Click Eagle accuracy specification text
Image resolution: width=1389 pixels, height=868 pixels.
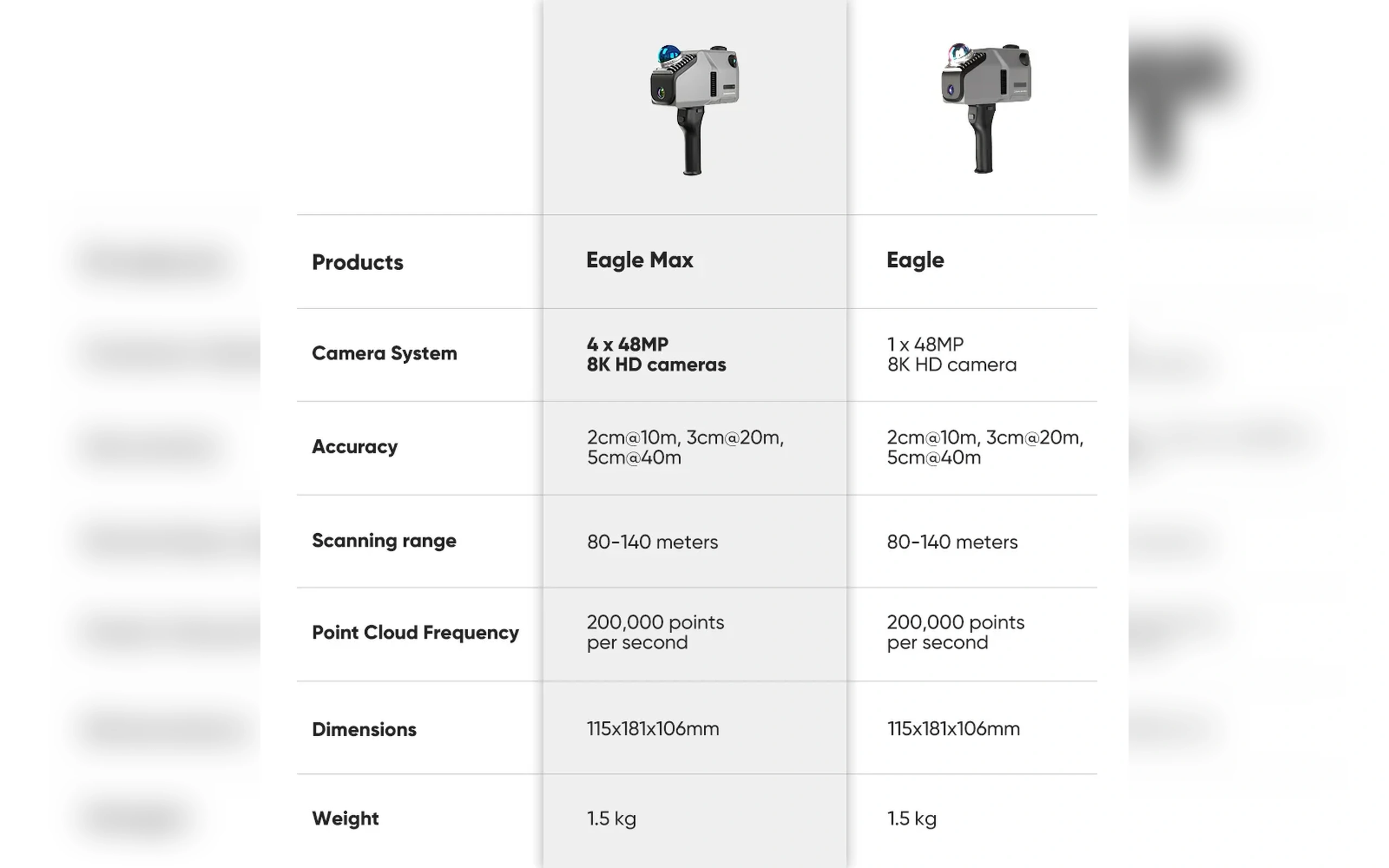click(985, 447)
